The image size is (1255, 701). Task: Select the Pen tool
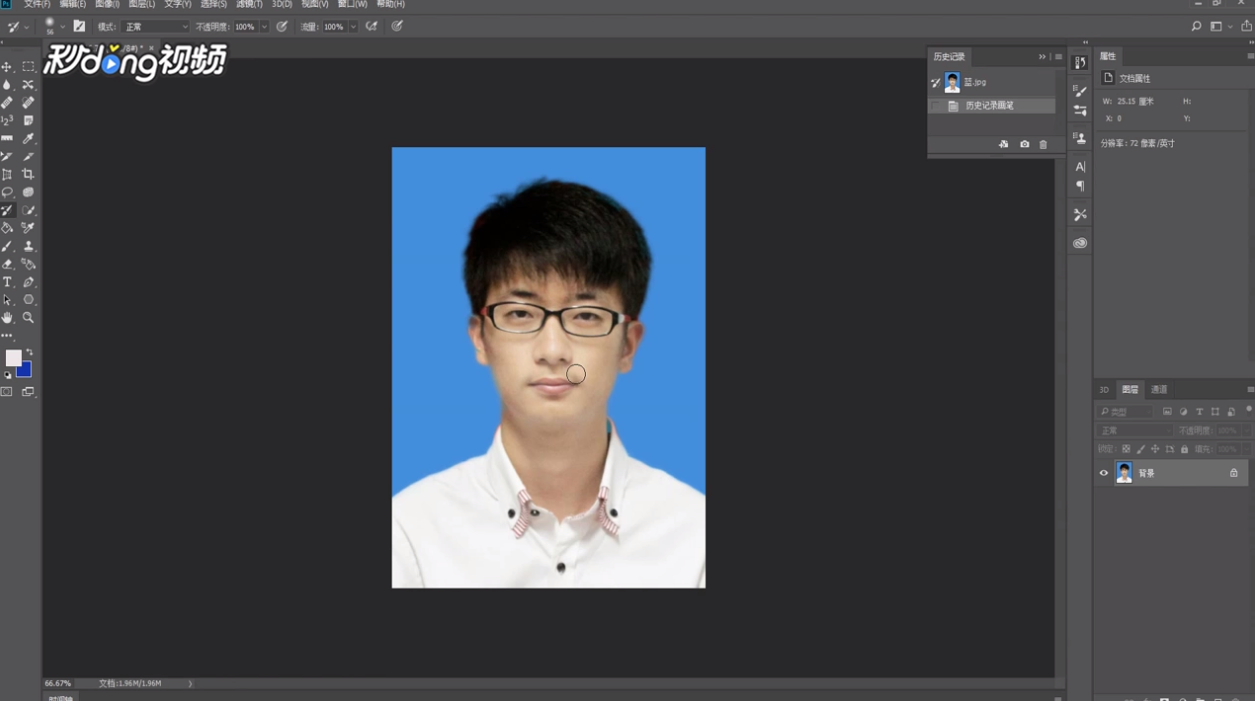[28, 282]
